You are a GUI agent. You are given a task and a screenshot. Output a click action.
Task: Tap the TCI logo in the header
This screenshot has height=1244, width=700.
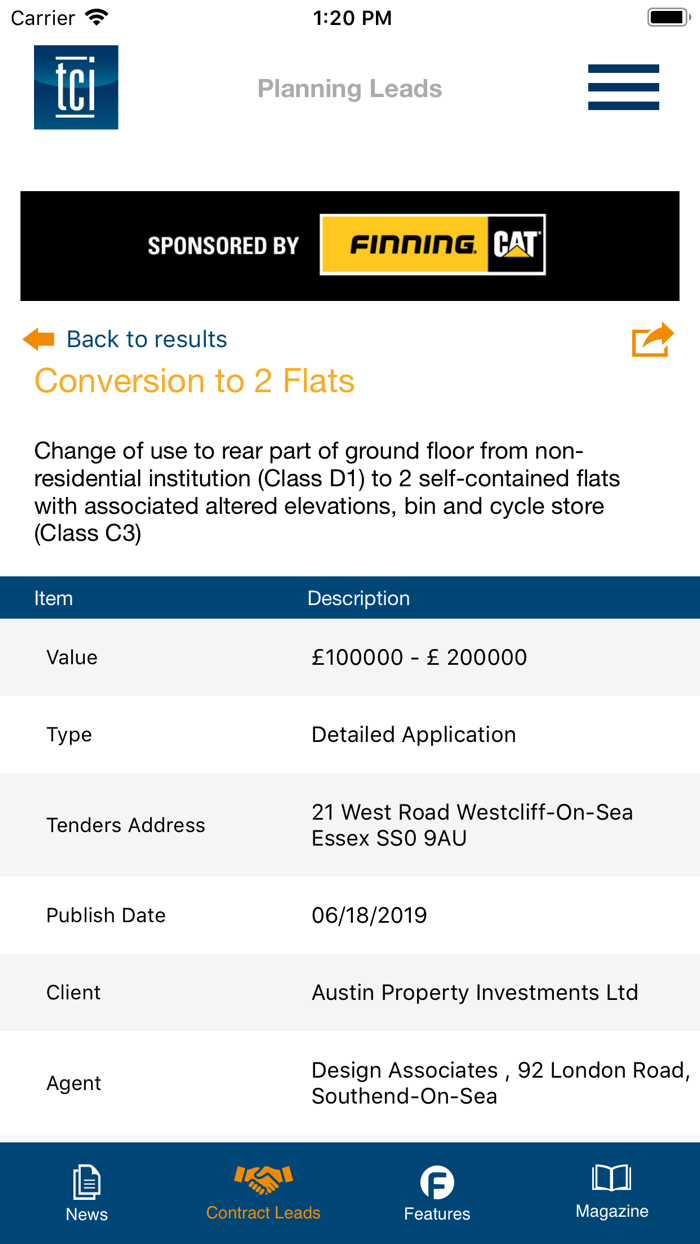click(x=76, y=87)
